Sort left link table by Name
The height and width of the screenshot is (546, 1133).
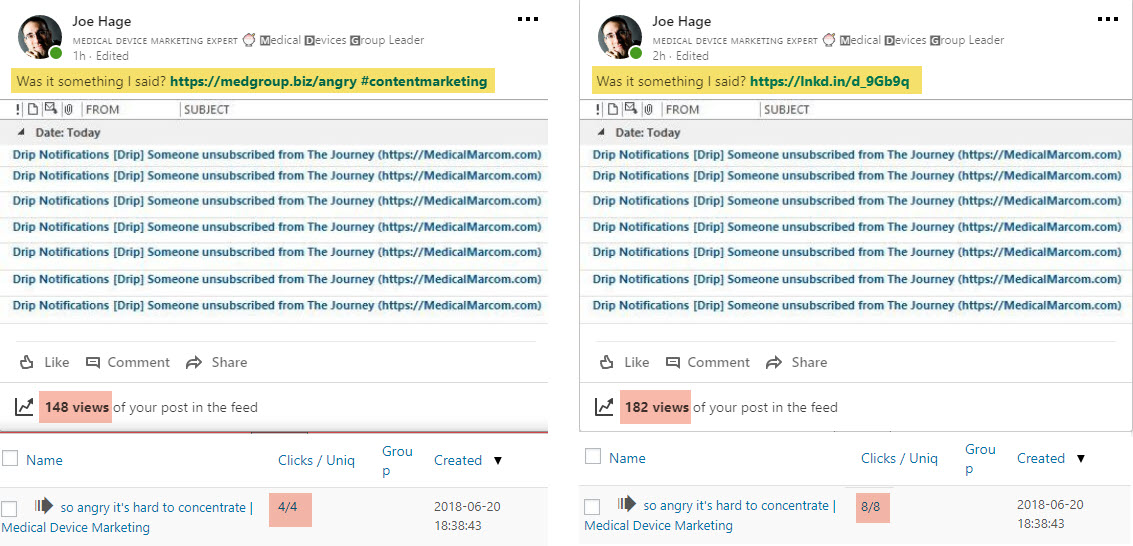tap(45, 460)
